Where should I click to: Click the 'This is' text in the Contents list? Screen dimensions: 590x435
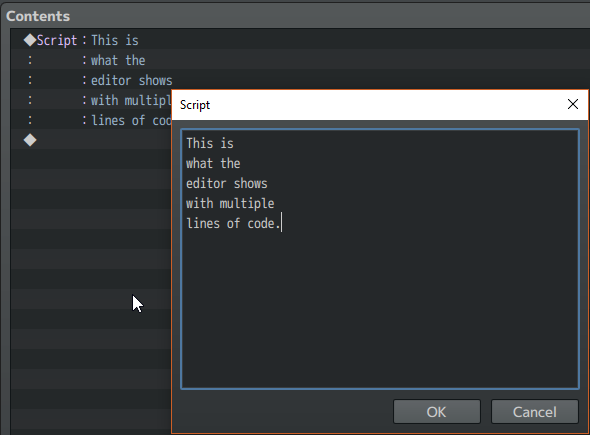pos(115,40)
